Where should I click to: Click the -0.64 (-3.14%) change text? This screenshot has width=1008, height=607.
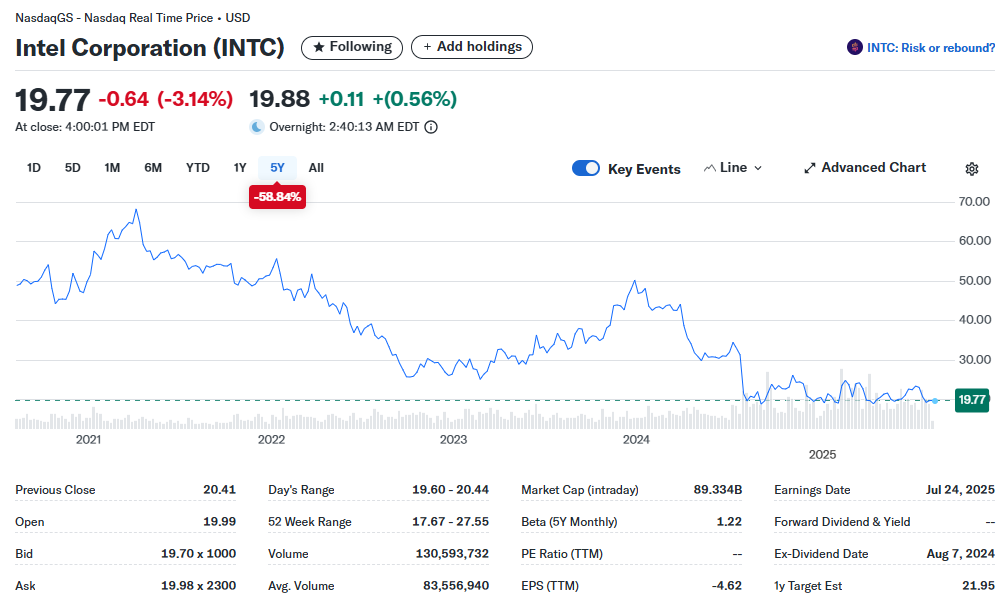click(x=165, y=100)
